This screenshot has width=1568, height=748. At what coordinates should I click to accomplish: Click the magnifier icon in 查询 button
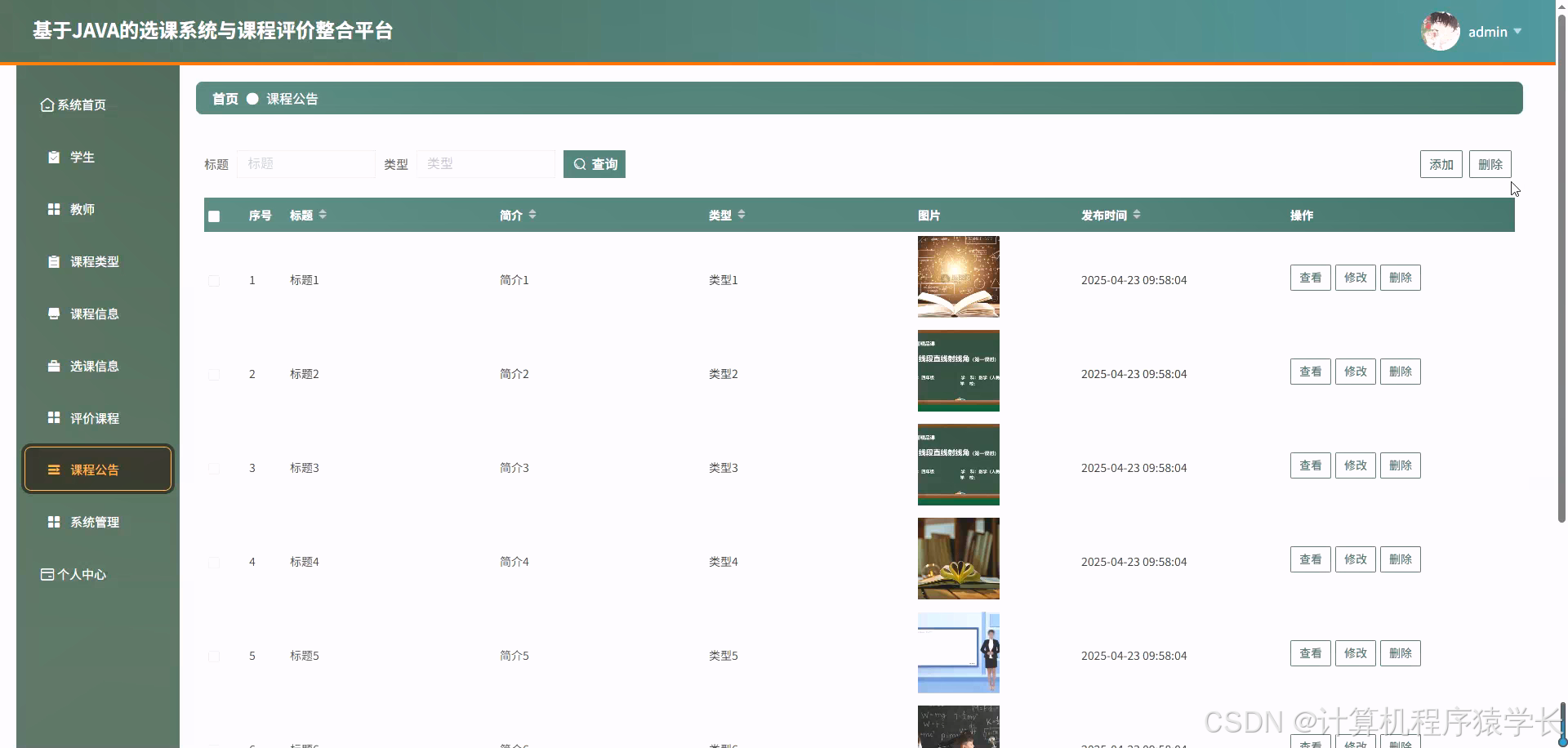[580, 164]
